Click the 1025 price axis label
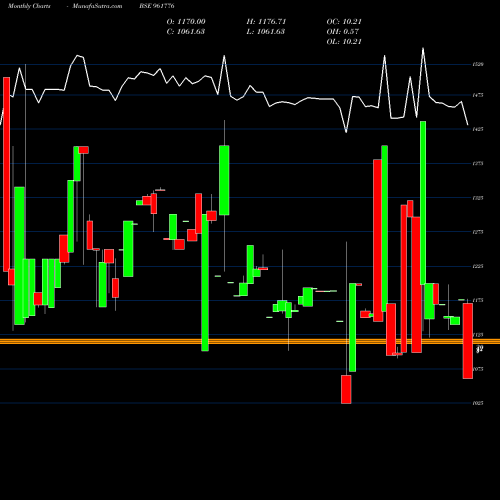Screen dimensions: 500x500 click(x=478, y=403)
